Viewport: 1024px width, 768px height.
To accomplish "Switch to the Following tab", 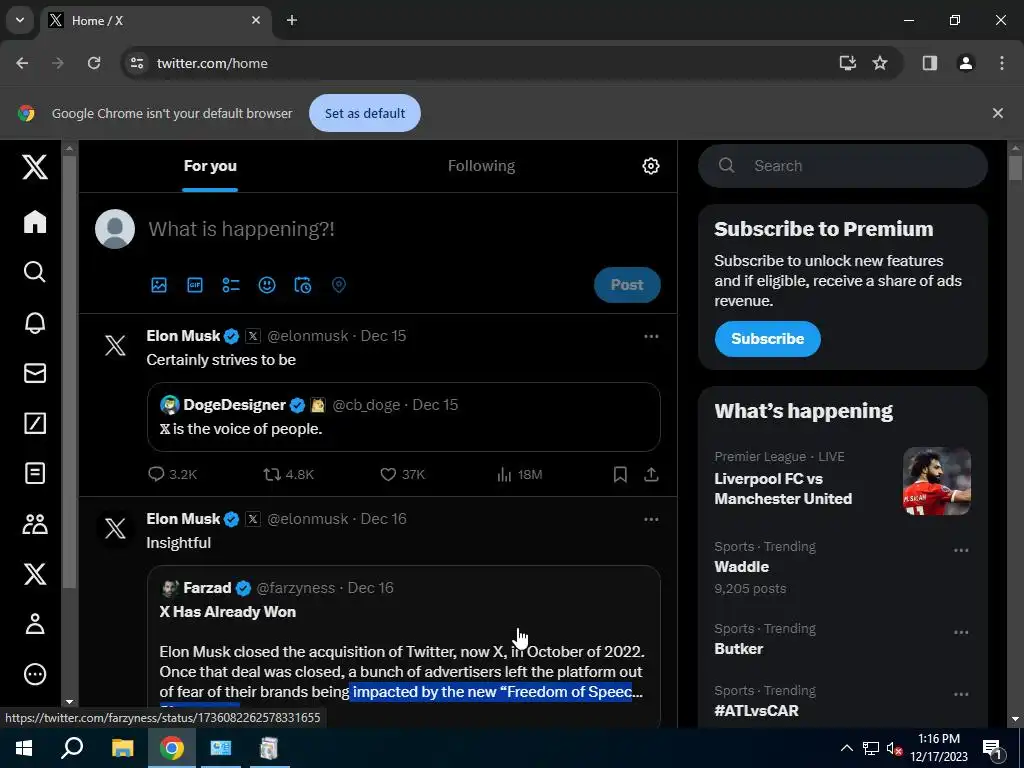I will [481, 166].
